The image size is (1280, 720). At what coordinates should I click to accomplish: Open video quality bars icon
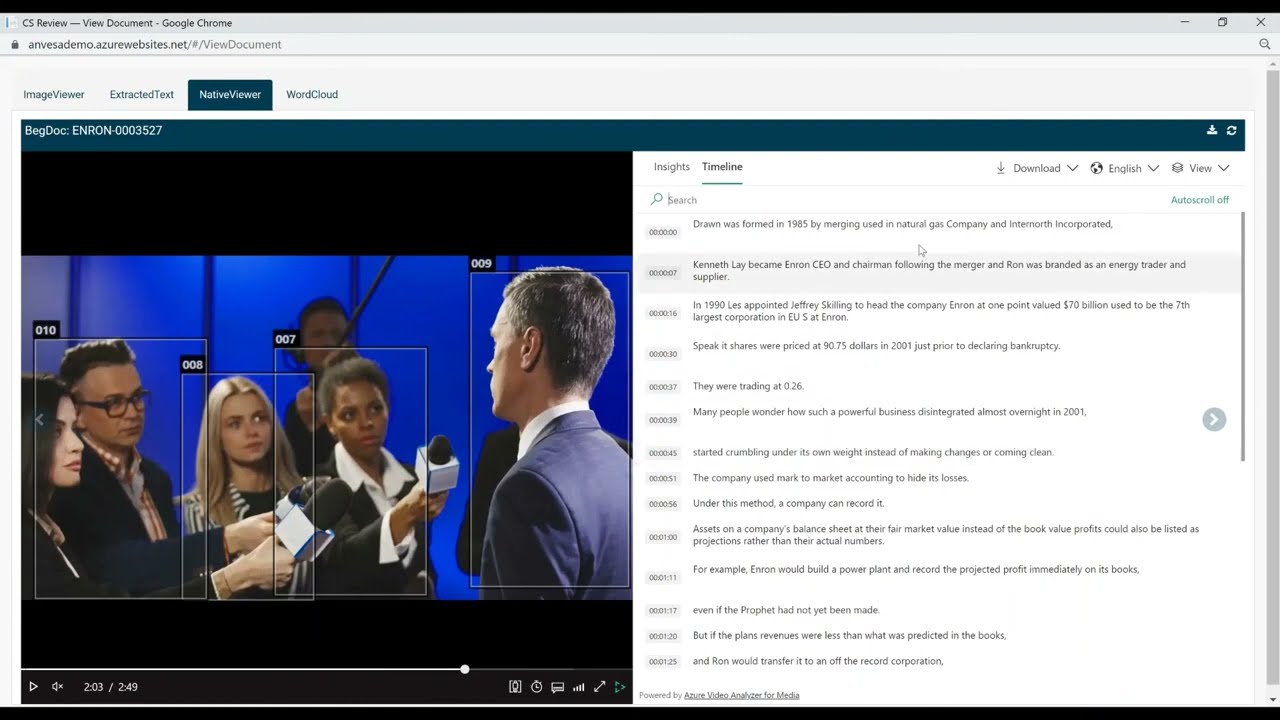(x=578, y=687)
